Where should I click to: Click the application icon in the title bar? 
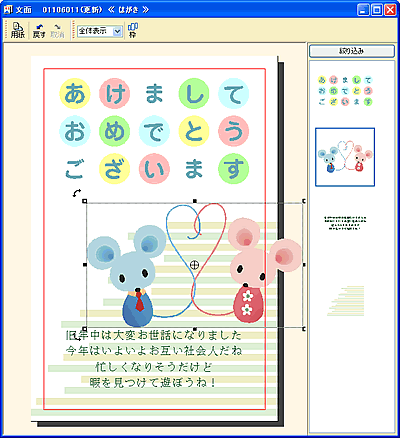coord(8,9)
